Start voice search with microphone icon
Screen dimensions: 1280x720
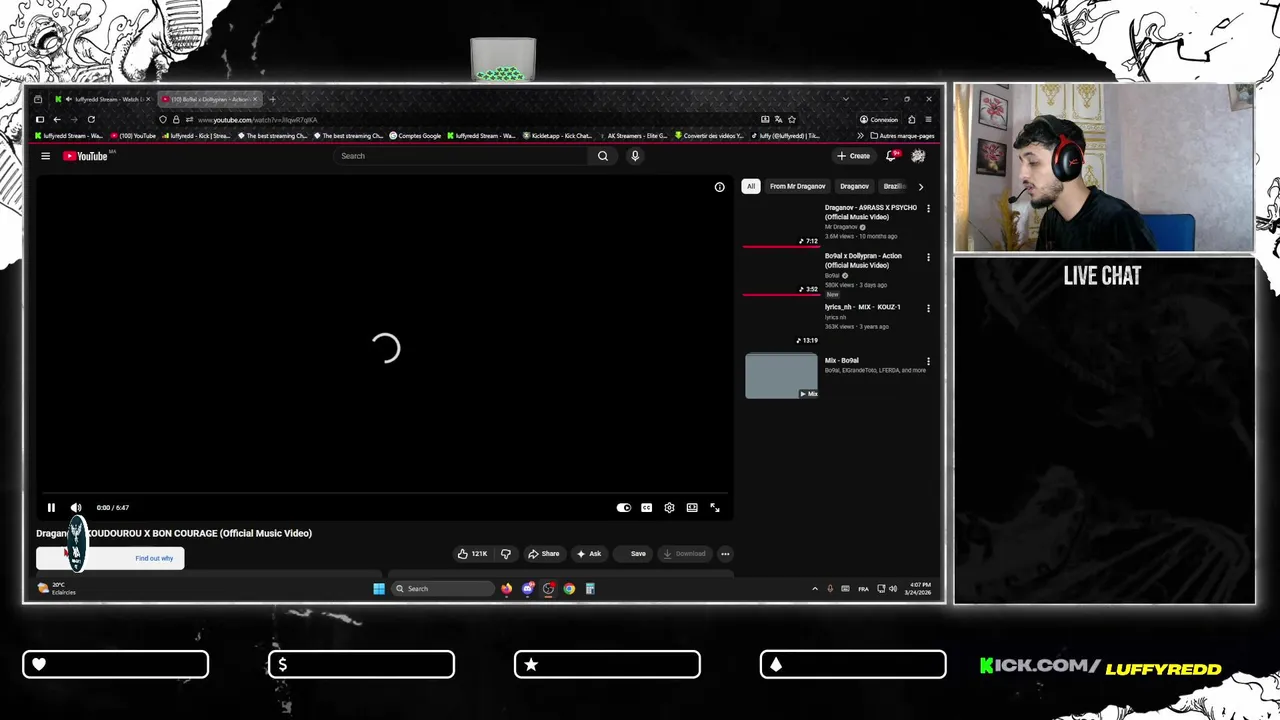pyautogui.click(x=634, y=156)
